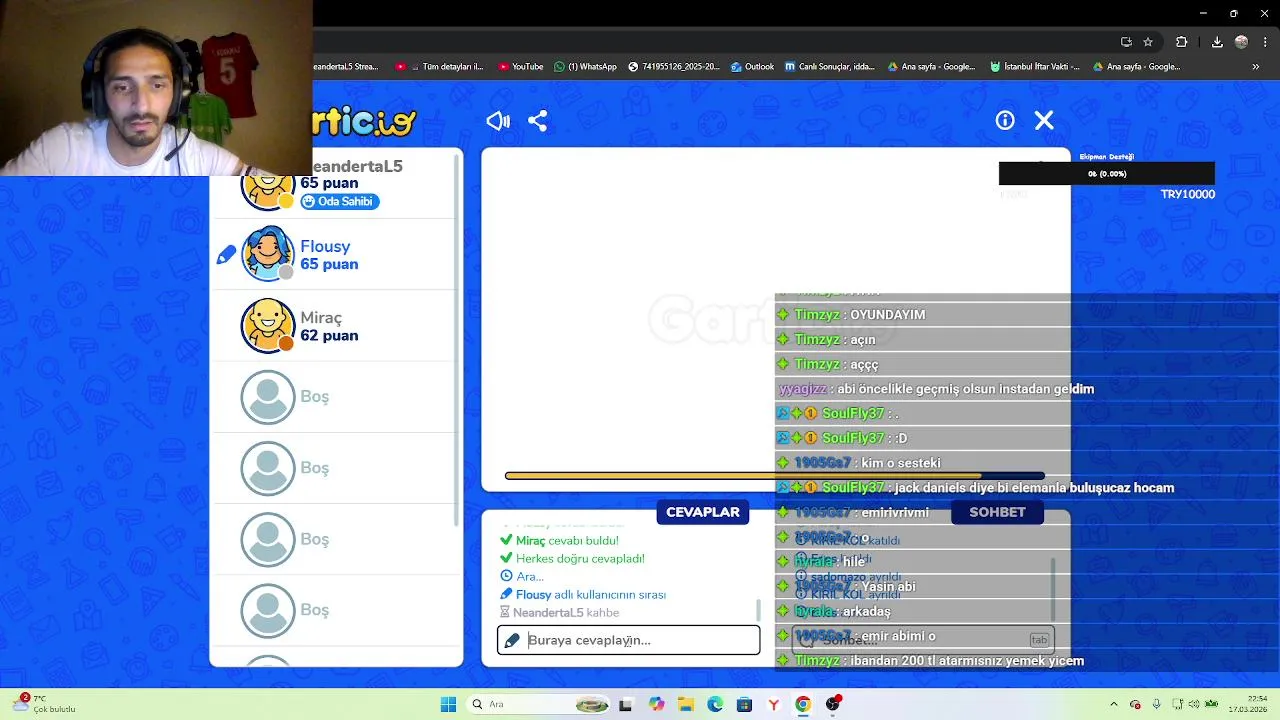
Task: Open Task View on the taskbar
Action: coord(625,704)
